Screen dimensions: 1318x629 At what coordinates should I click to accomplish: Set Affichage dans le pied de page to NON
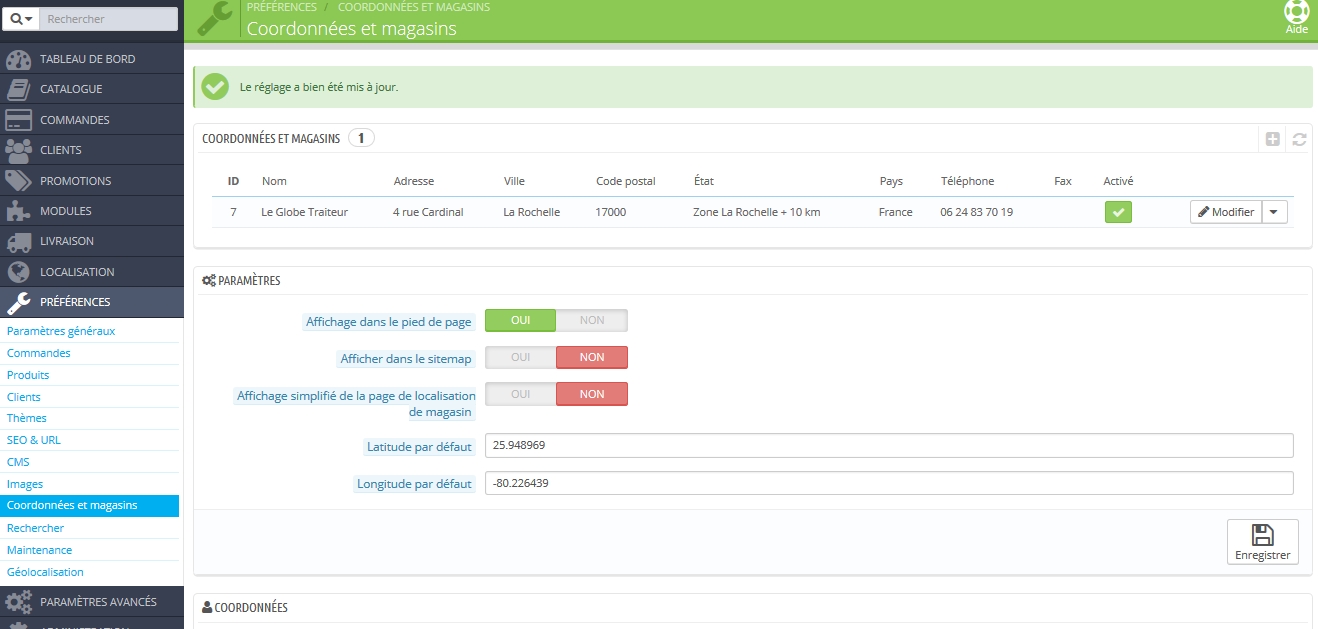592,321
